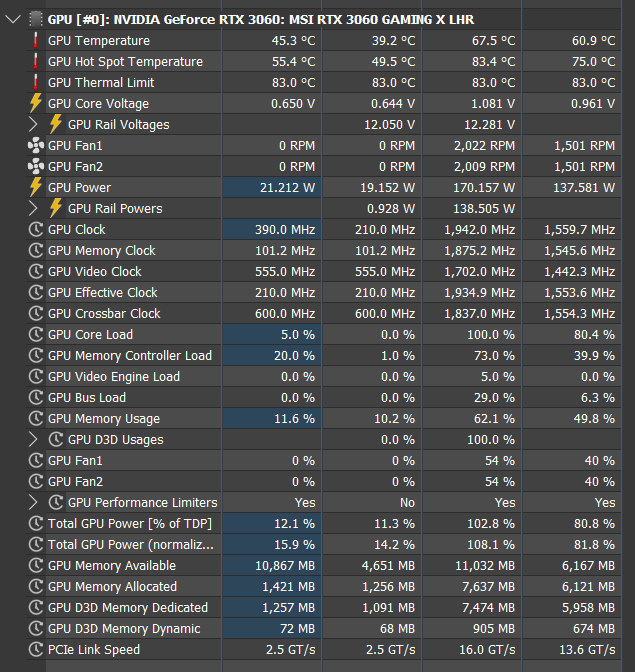
Task: Click the PCIe Link Speed gauge icon
Action: (36, 649)
